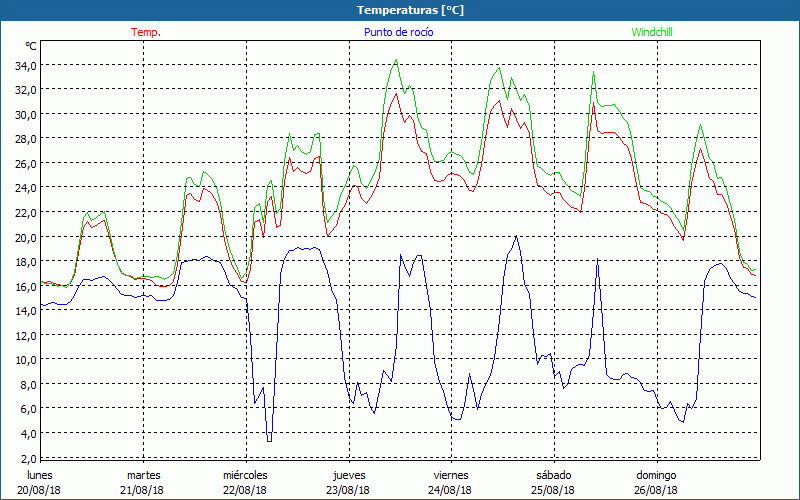Viewport: 800px width, 500px height.
Task: Click the 22,0 y-axis value
Action: click(x=25, y=213)
